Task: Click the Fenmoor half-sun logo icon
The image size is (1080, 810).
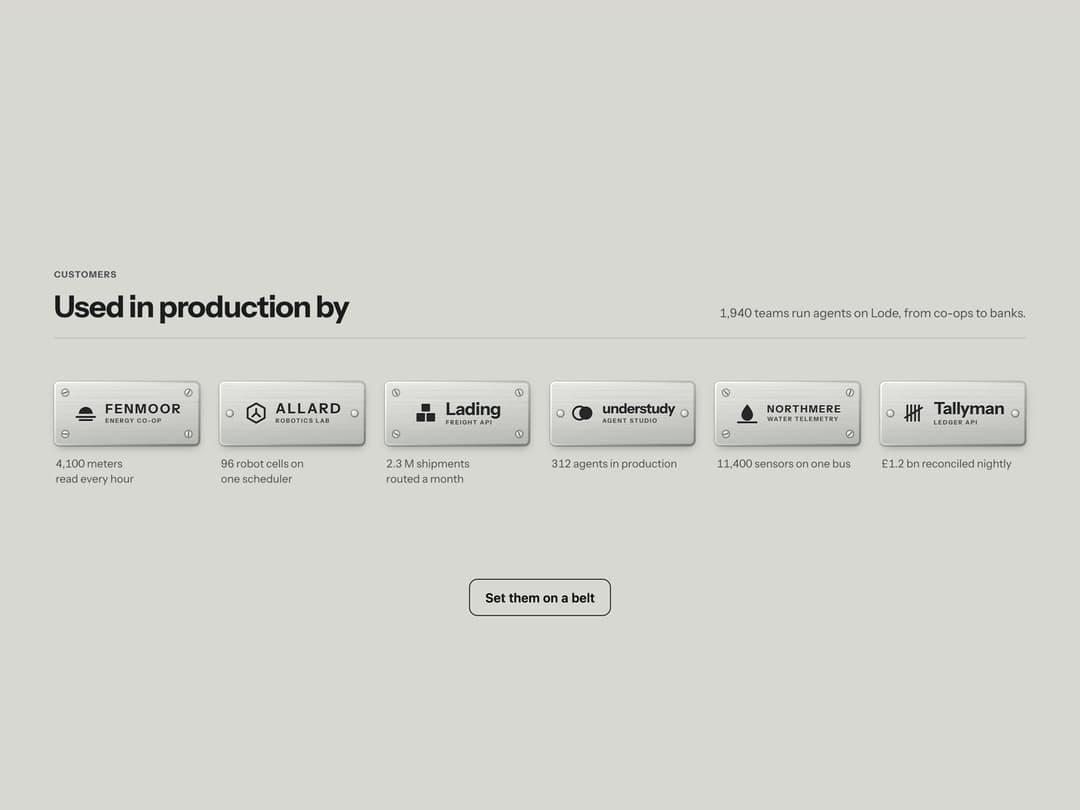Action: 85,413
